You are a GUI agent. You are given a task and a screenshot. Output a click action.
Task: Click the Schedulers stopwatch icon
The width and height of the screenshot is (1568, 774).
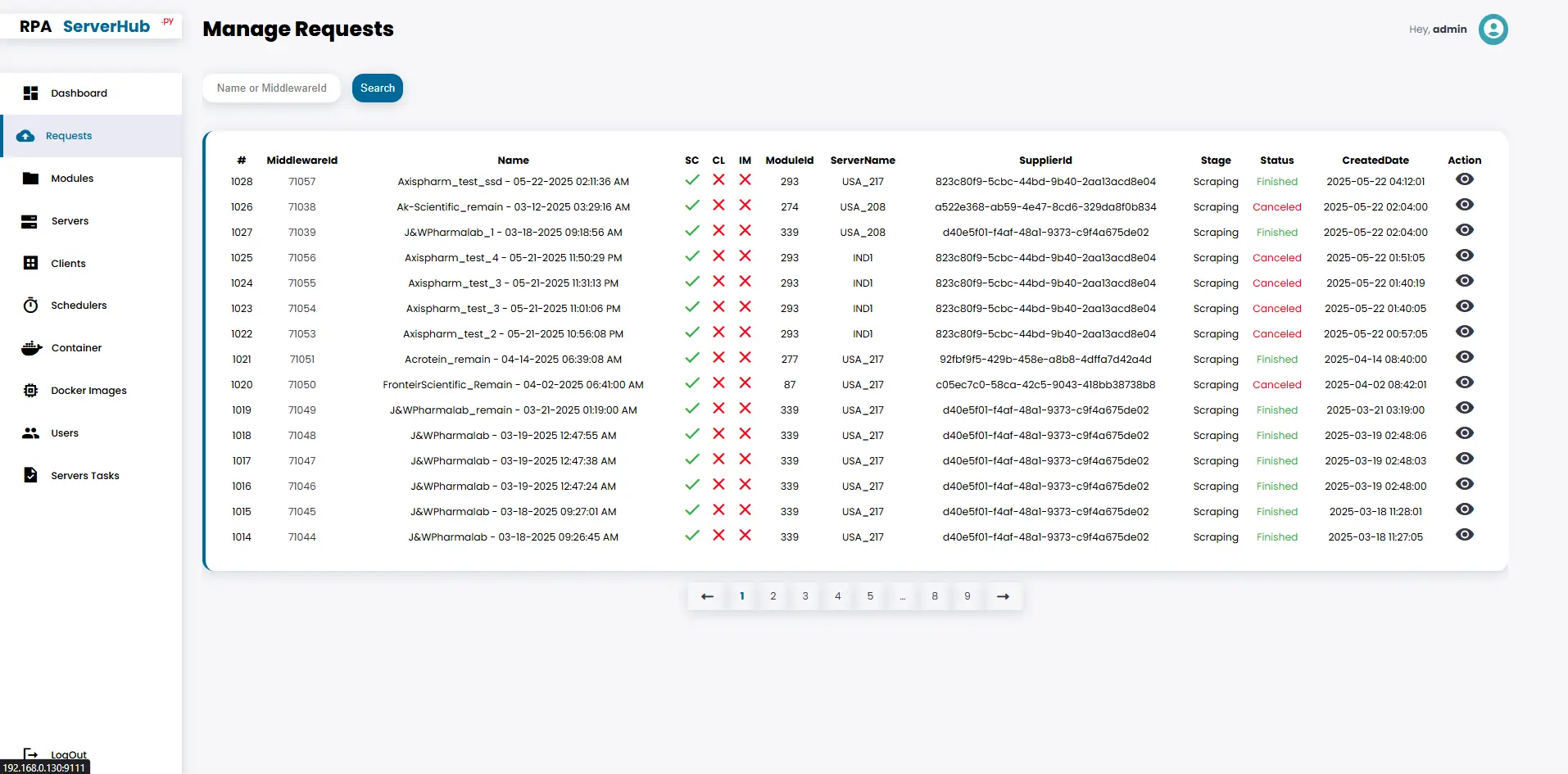30,306
